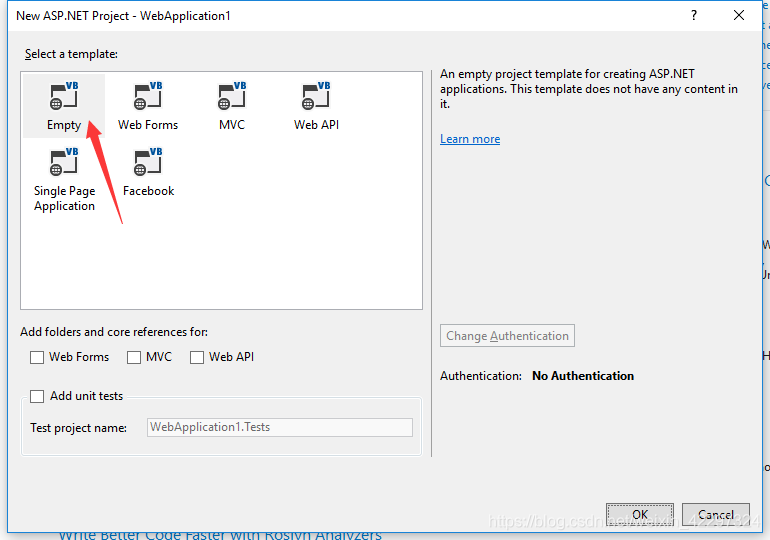This screenshot has width=770, height=540.
Task: Click the Change Authentication button
Action: coord(507,336)
